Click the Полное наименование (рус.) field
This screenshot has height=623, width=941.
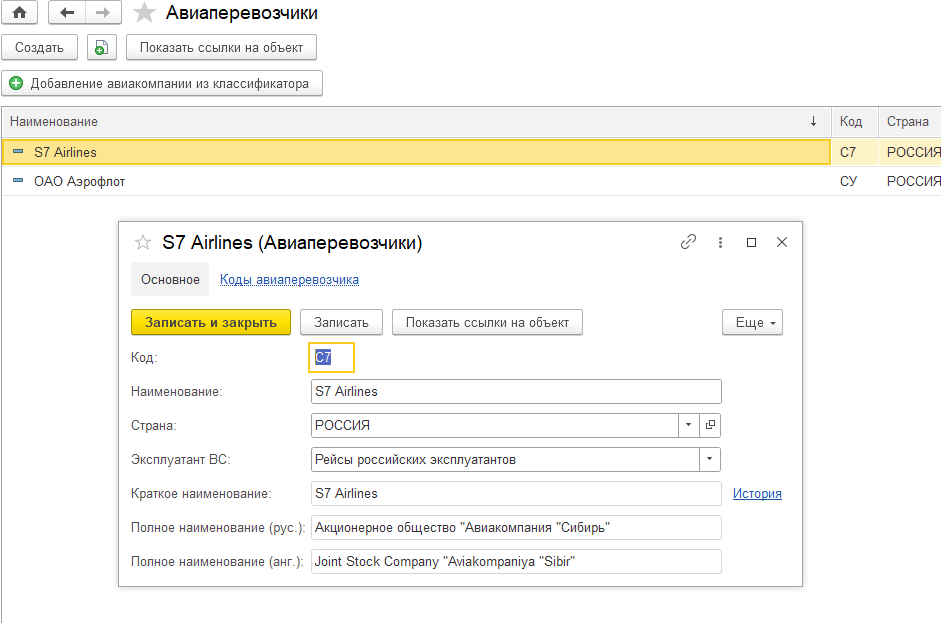516,528
